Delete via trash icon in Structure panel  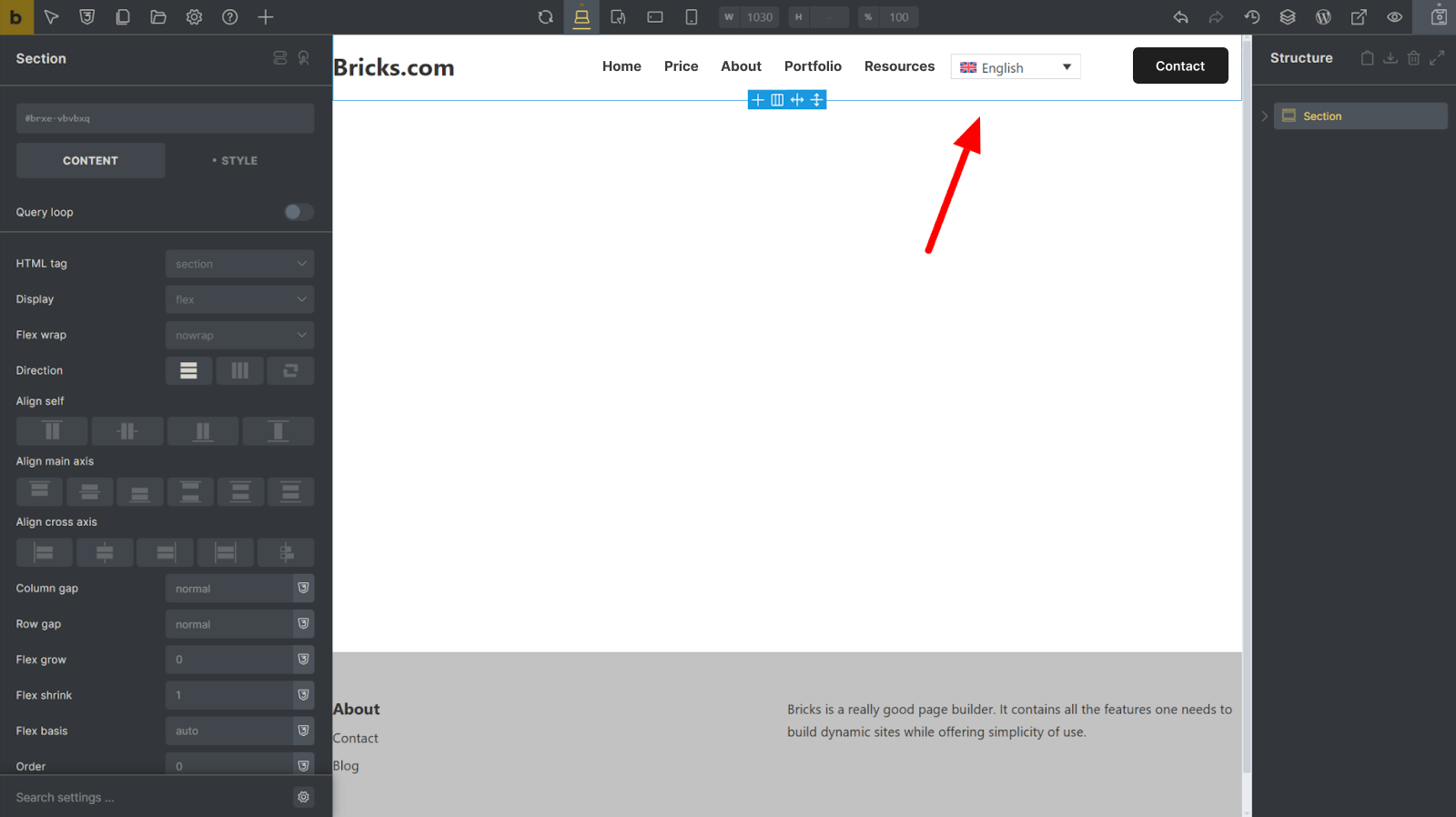1413,58
